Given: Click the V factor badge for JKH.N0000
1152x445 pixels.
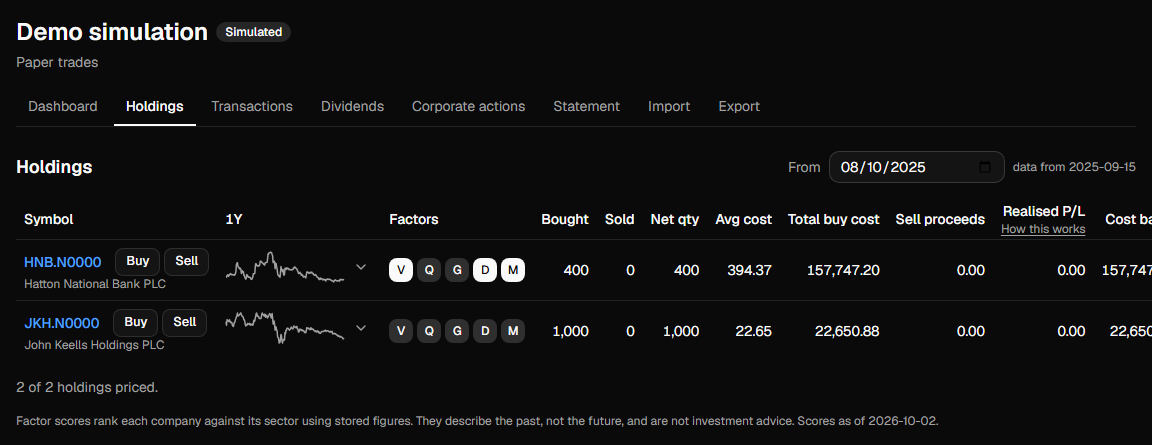Looking at the screenshot, I should pyautogui.click(x=400, y=331).
